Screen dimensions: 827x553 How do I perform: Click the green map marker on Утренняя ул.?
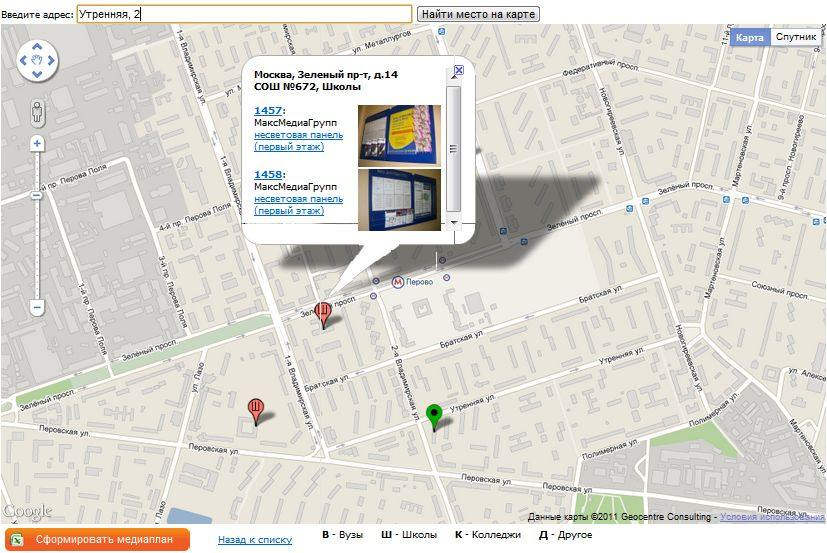[433, 416]
